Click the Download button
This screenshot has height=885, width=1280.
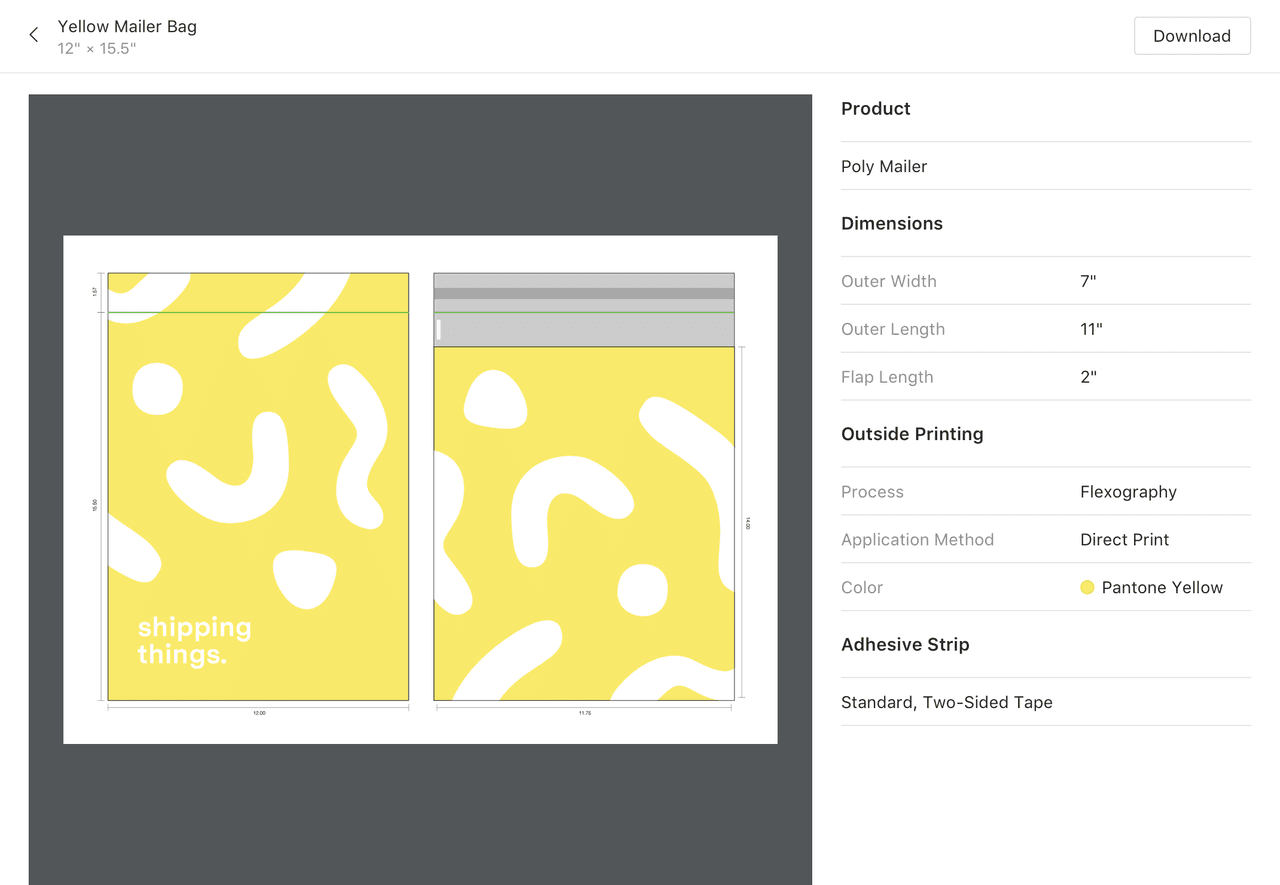1191,36
